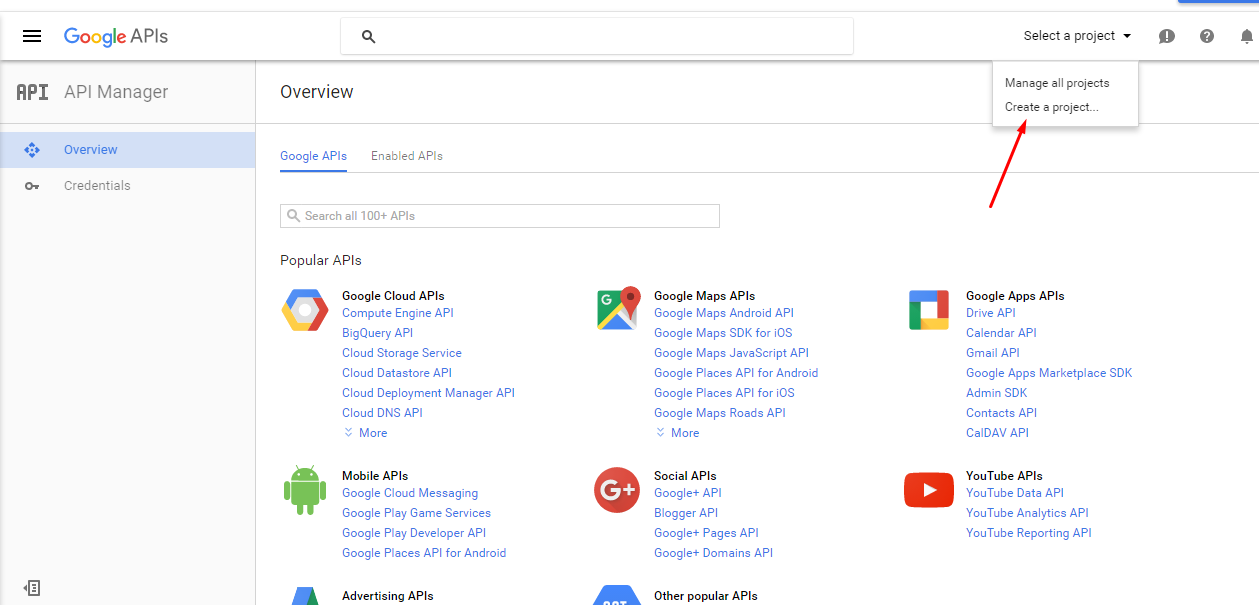This screenshot has height=605, width=1259.
Task: Click the G+ Social APIs icon
Action: [x=617, y=490]
